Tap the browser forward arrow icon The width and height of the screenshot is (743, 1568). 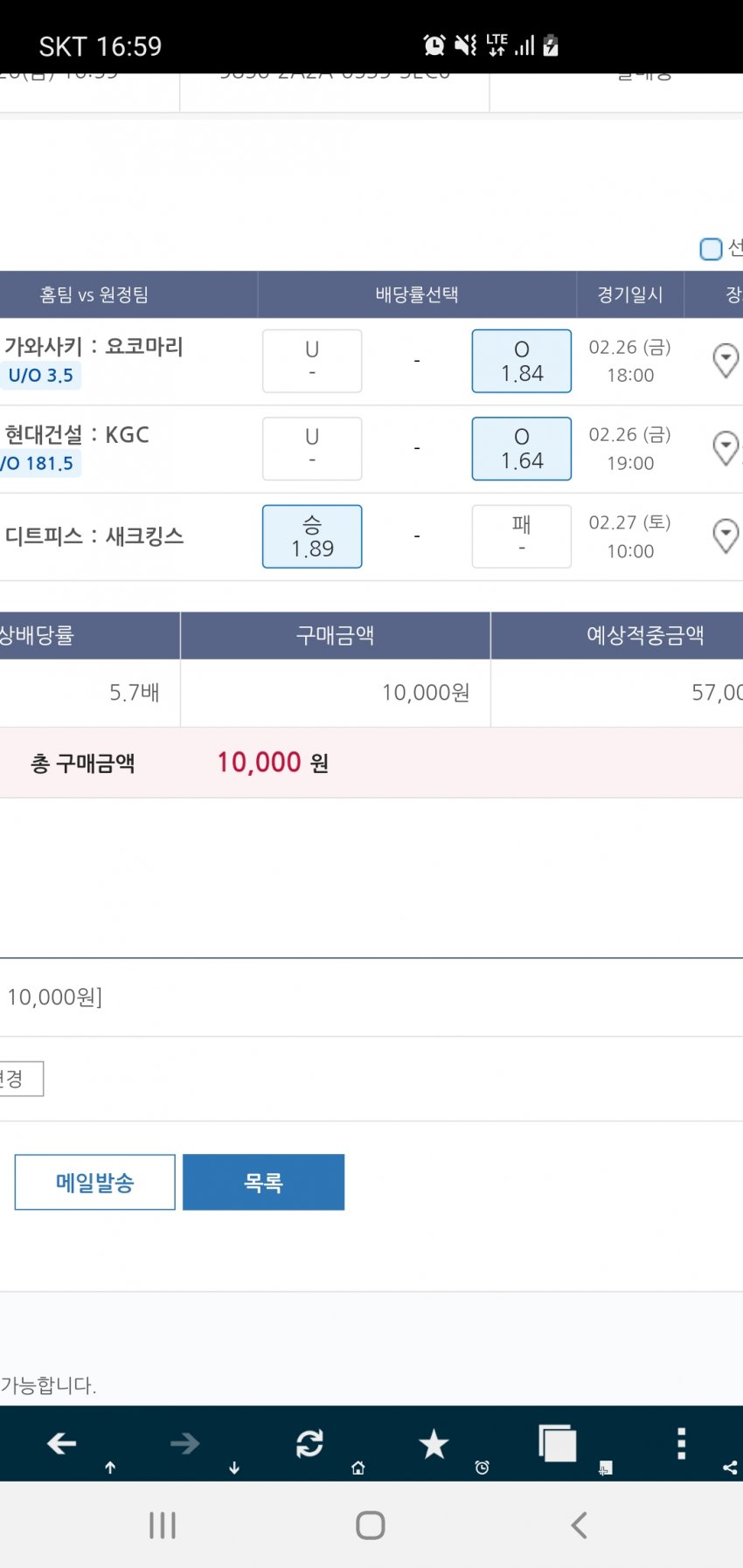tap(184, 1444)
